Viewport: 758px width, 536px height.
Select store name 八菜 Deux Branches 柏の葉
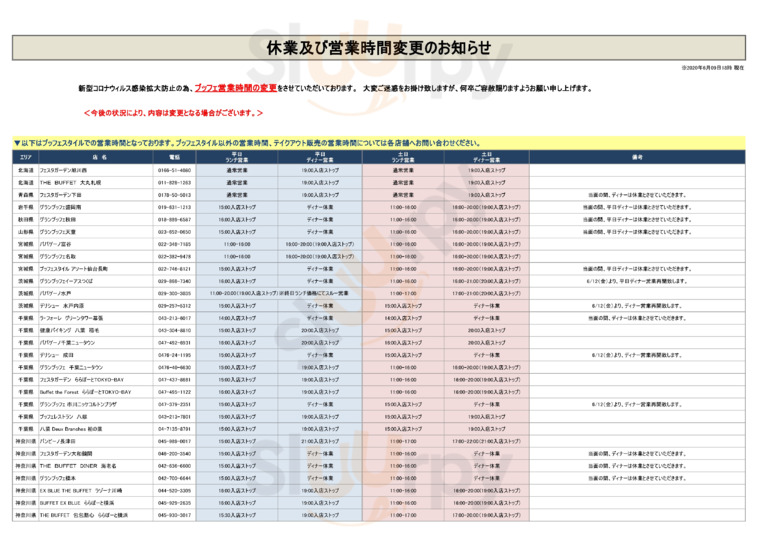tap(71, 429)
